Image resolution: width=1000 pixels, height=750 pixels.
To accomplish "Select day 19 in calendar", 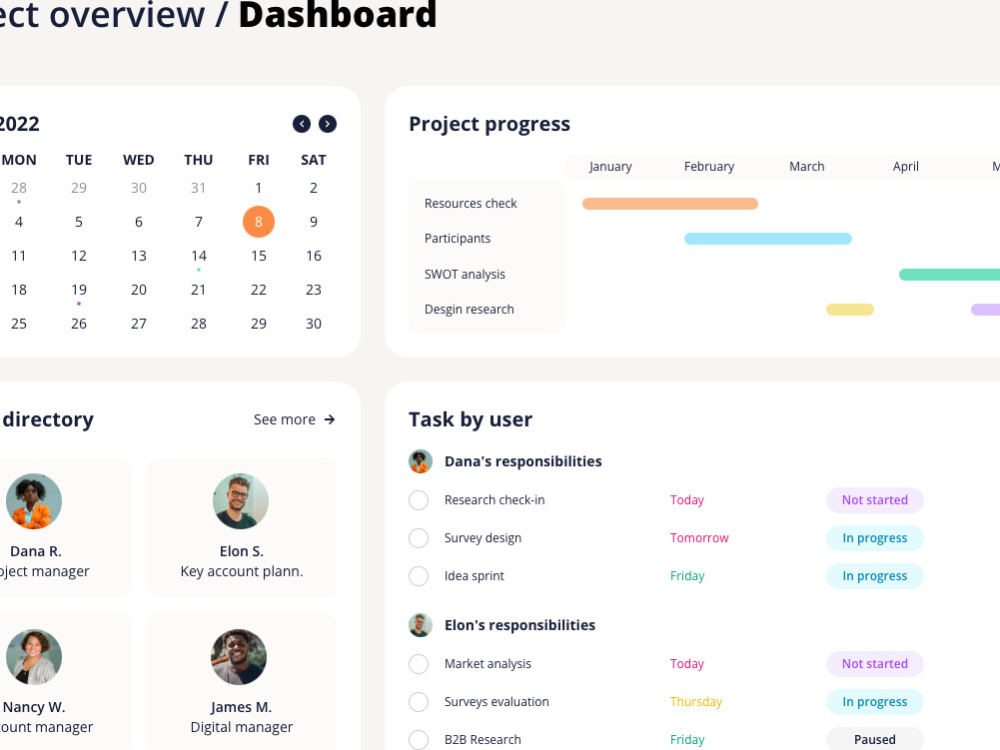I will pos(79,290).
